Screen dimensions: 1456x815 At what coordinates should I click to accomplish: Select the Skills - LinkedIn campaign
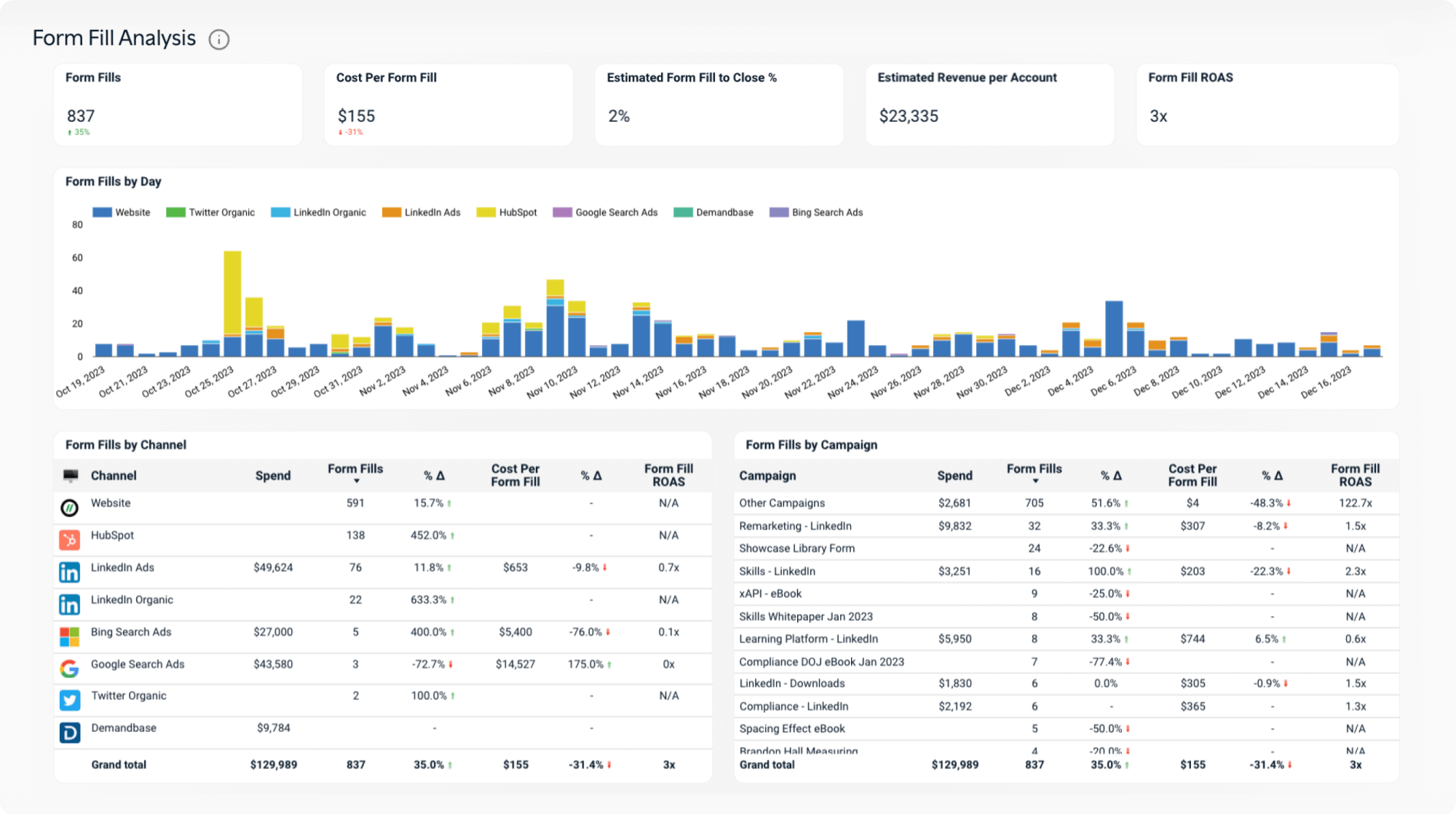click(777, 572)
